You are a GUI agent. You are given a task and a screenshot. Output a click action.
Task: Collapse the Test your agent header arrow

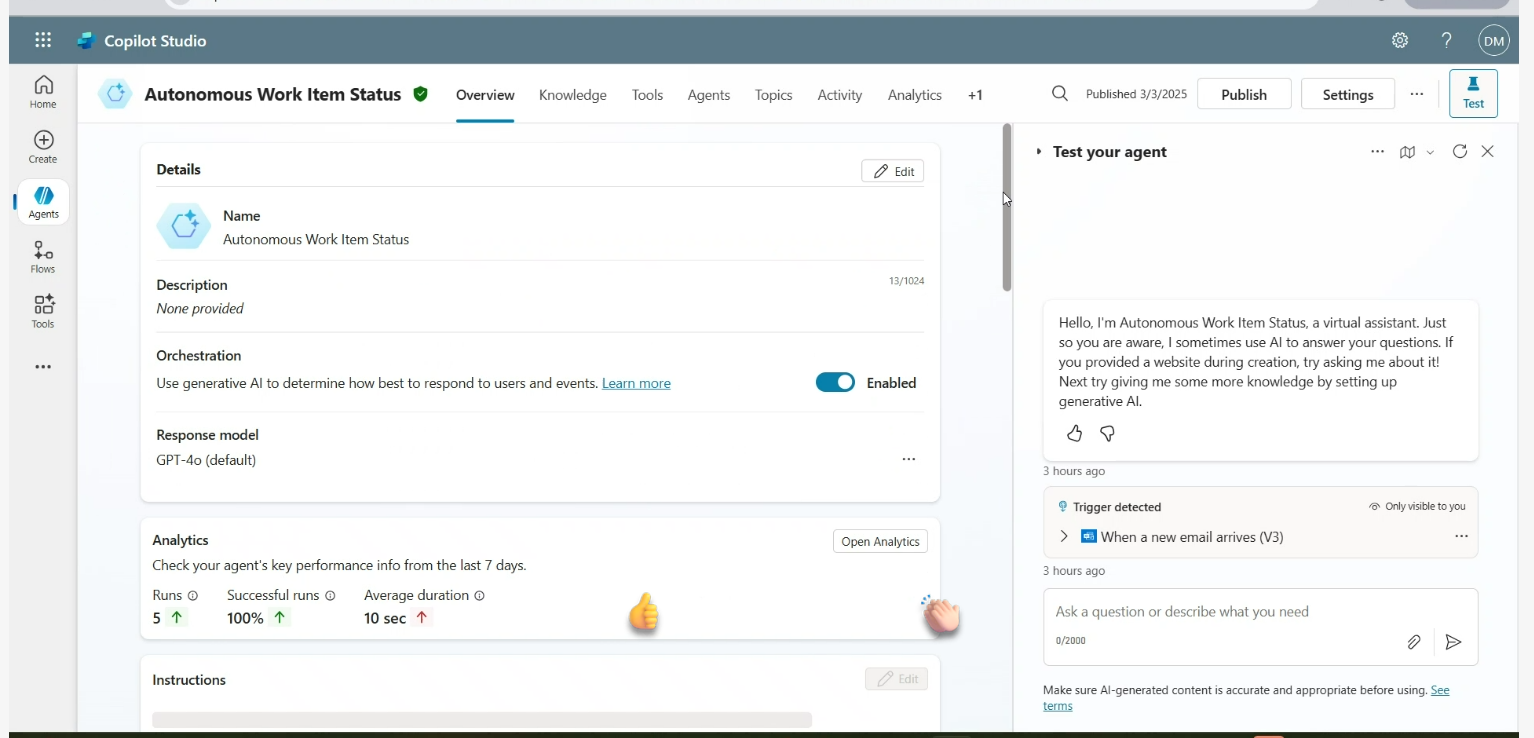[x=1039, y=152]
